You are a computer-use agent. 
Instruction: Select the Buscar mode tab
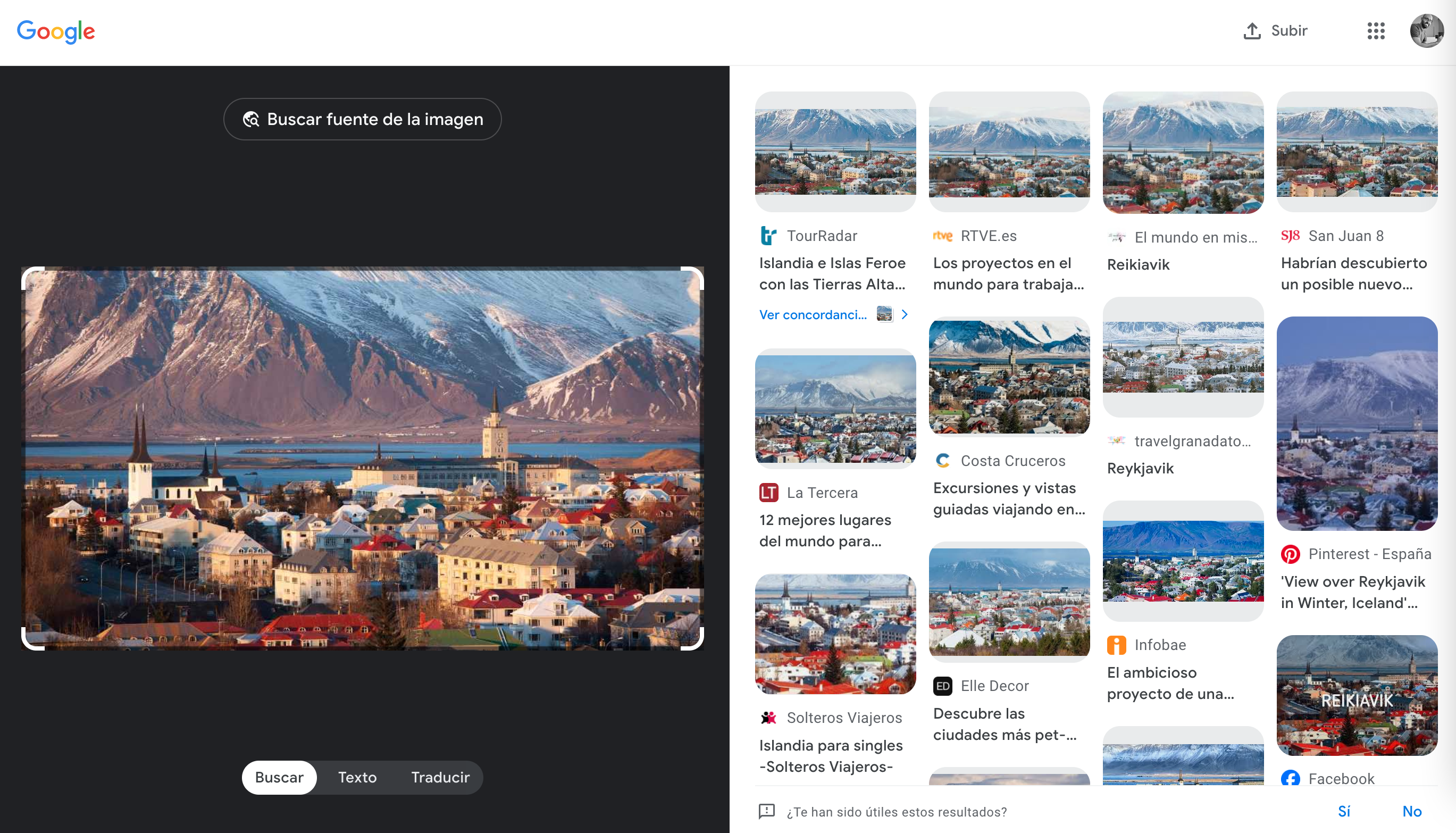pos(279,777)
